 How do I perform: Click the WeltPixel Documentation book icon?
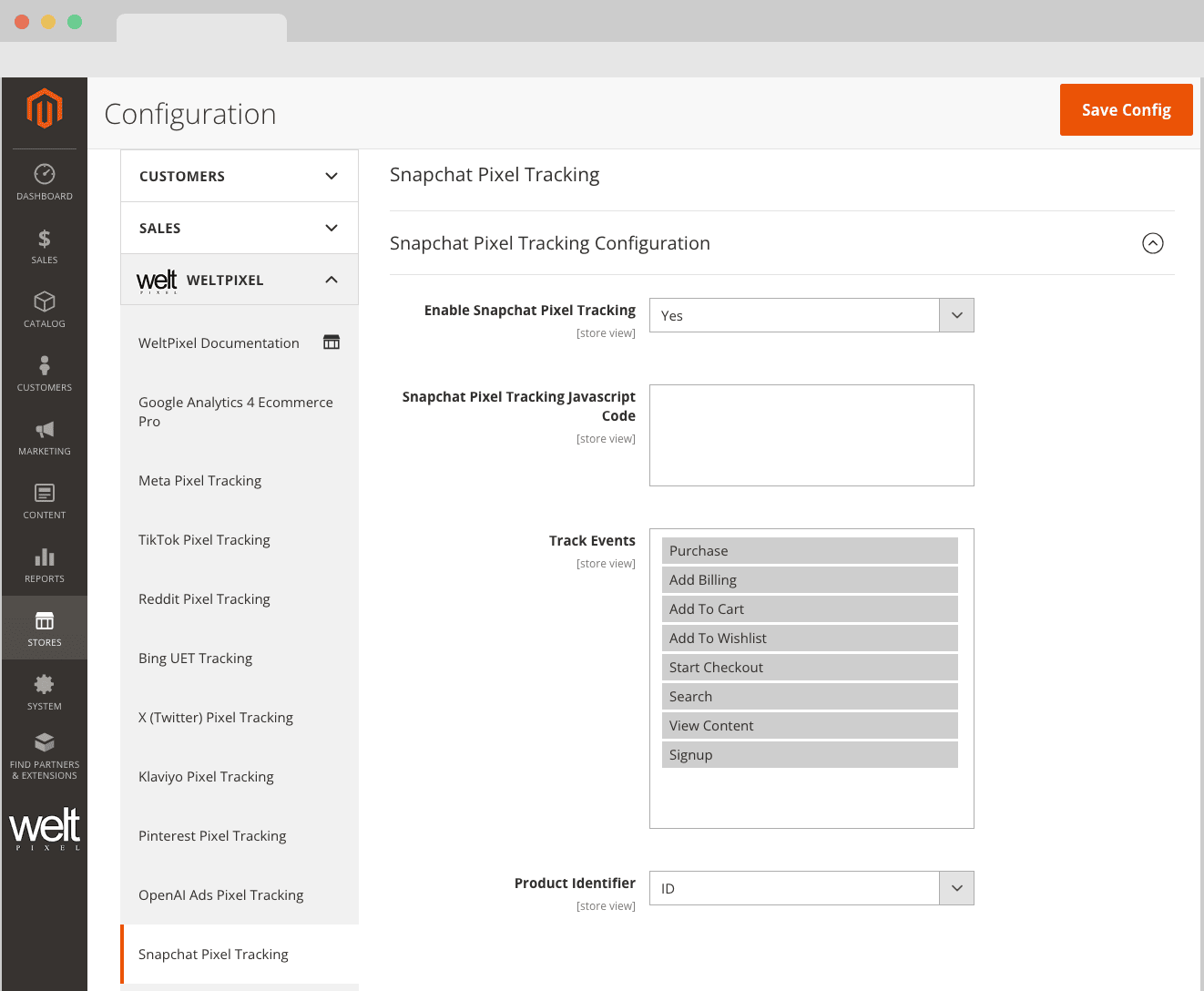[x=332, y=342]
